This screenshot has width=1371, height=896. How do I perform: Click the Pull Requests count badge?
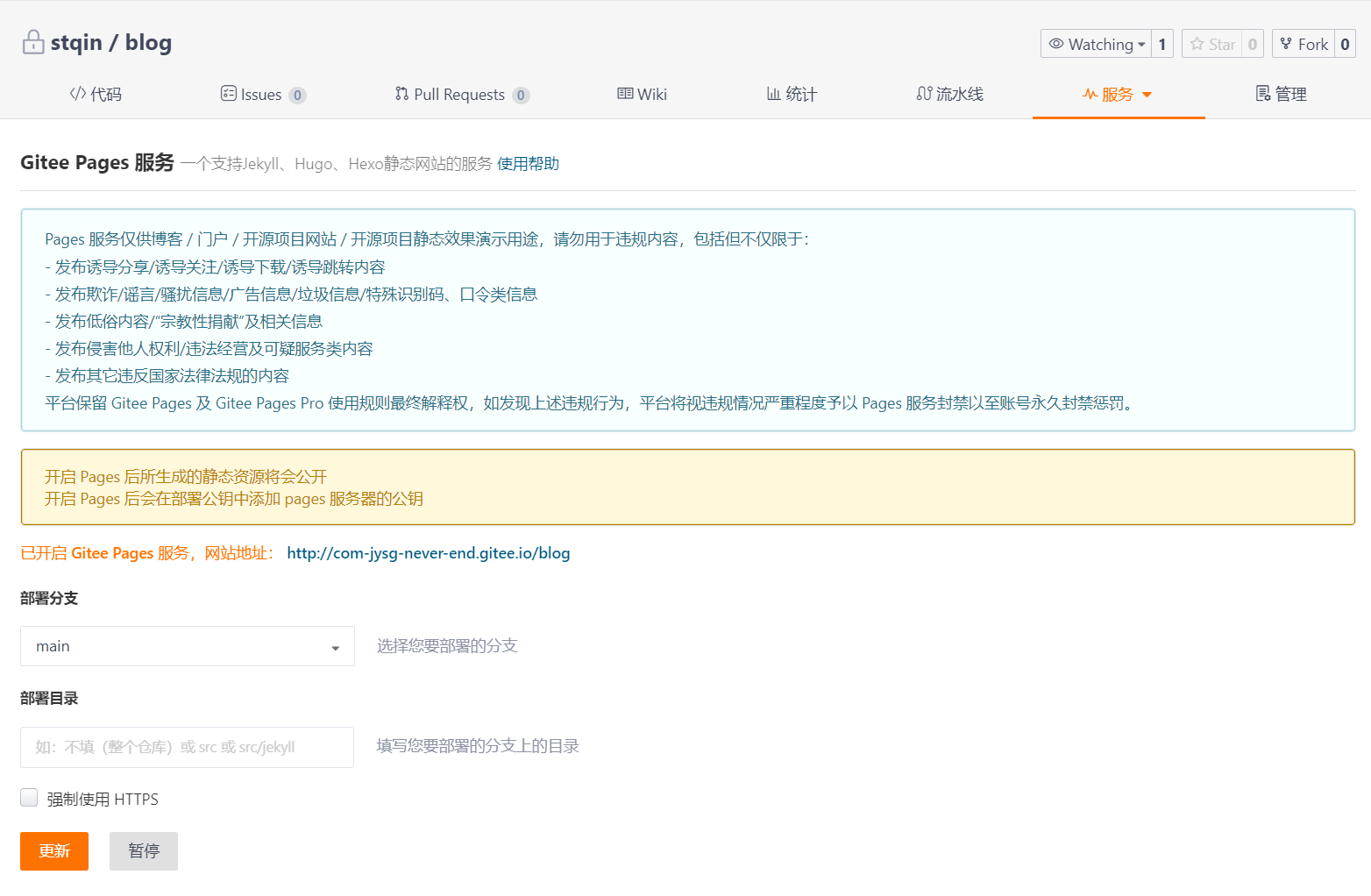521,96
